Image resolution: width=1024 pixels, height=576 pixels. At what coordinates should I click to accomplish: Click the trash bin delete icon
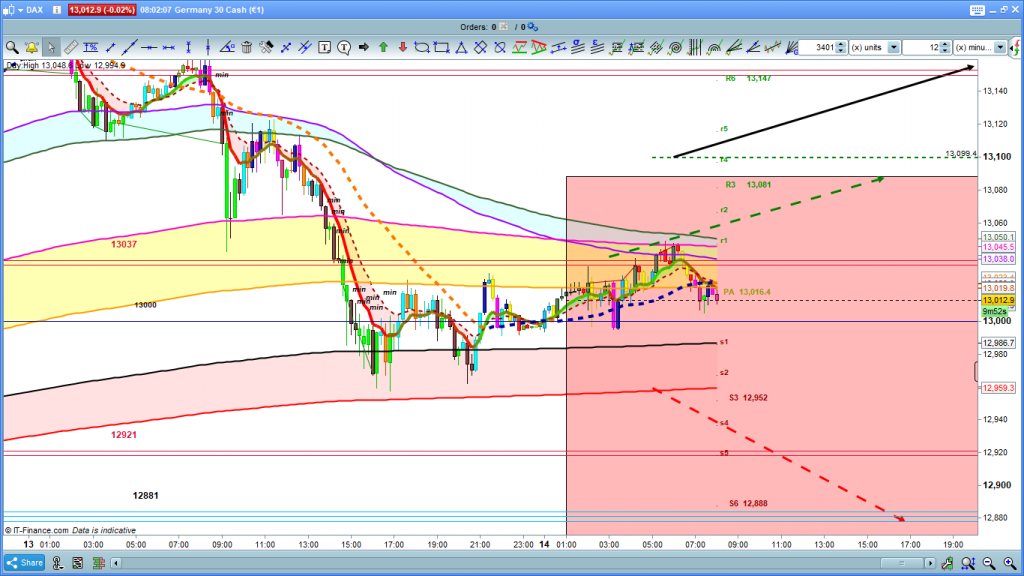pyautogui.click(x=248, y=47)
